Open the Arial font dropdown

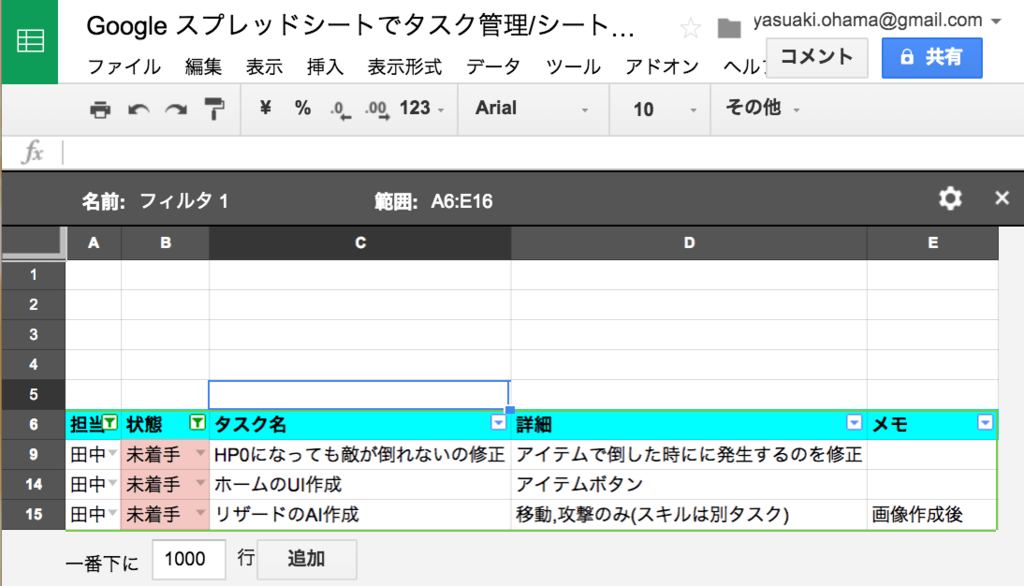pos(532,108)
